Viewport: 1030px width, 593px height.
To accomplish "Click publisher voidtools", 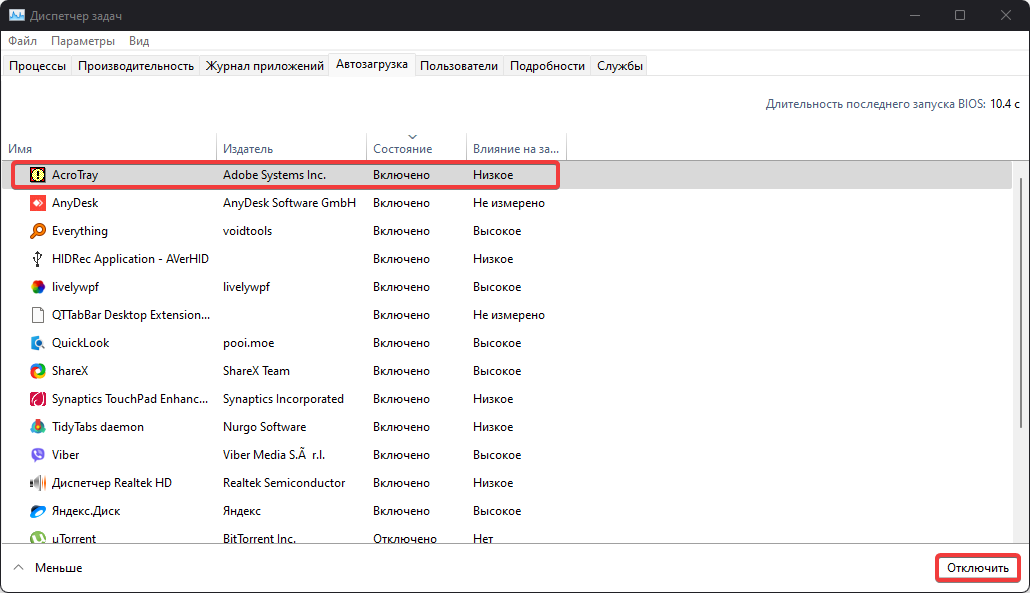I will (x=248, y=231).
